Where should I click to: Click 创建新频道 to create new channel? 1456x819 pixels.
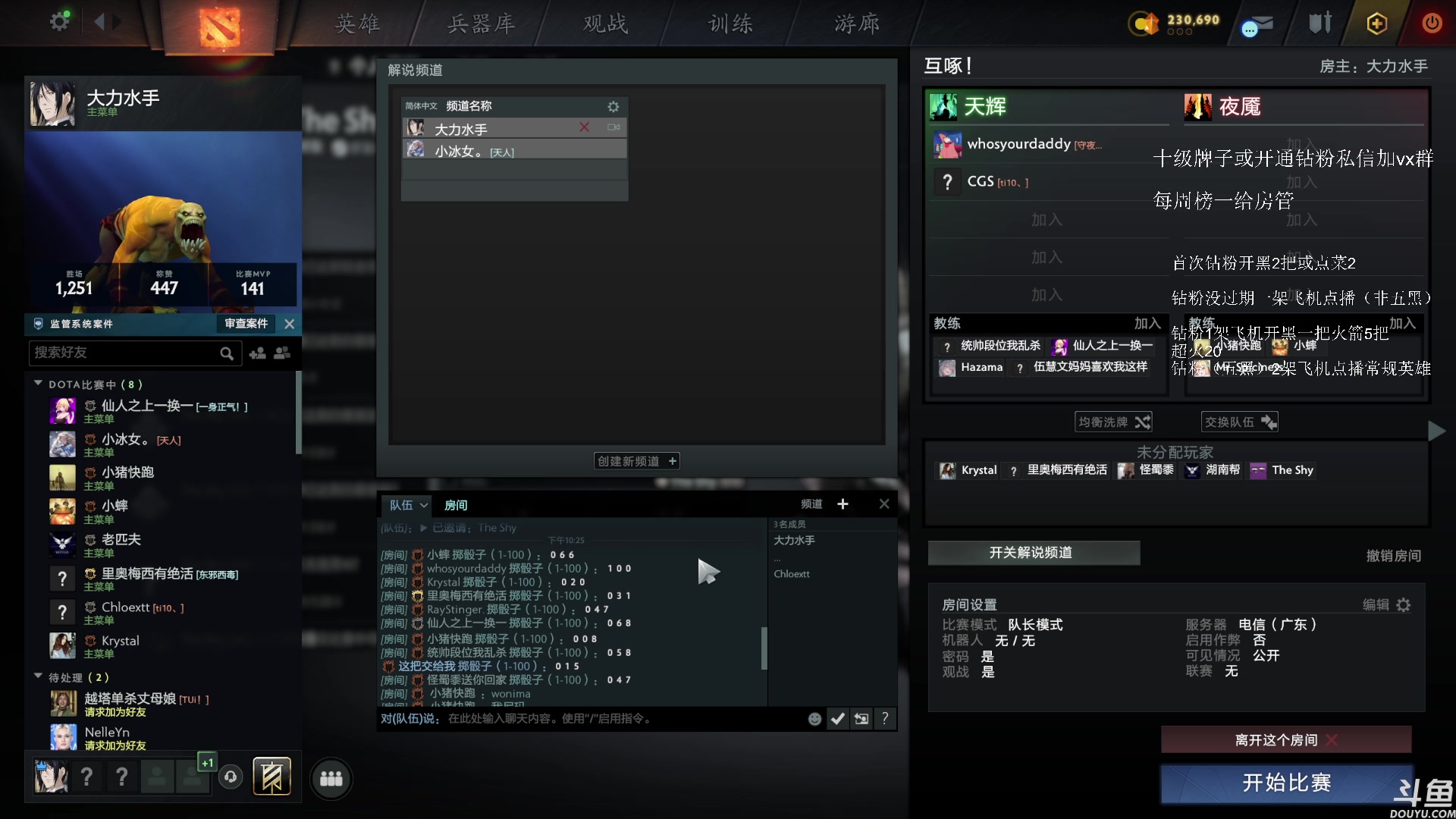[636, 460]
